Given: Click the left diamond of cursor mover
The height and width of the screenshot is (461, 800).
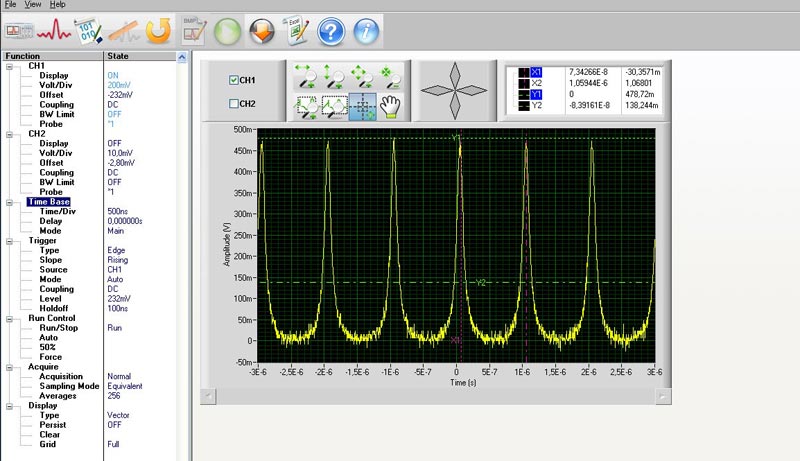Looking at the screenshot, I should point(437,91).
